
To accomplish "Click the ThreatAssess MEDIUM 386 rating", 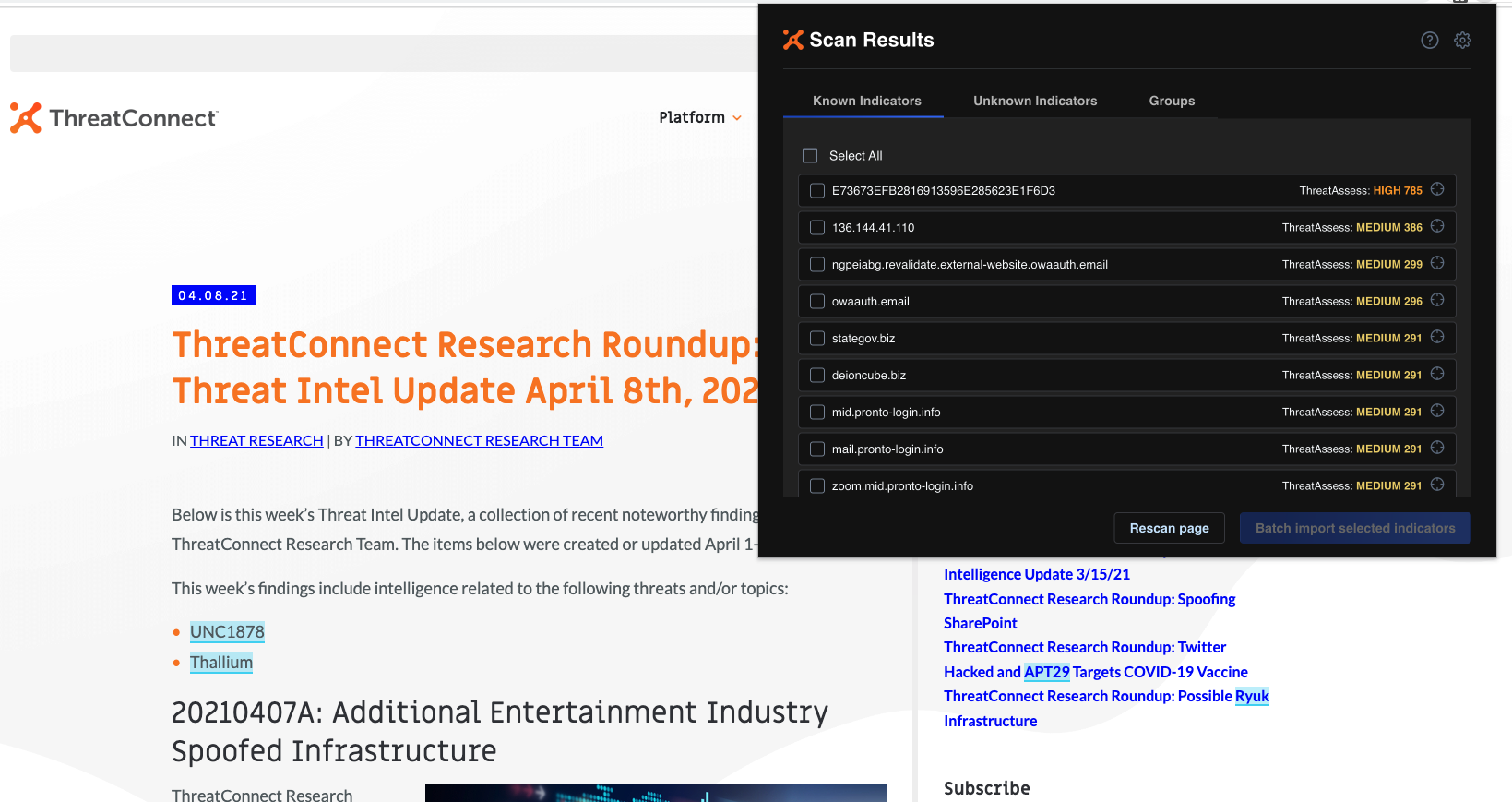I will 1351,227.
